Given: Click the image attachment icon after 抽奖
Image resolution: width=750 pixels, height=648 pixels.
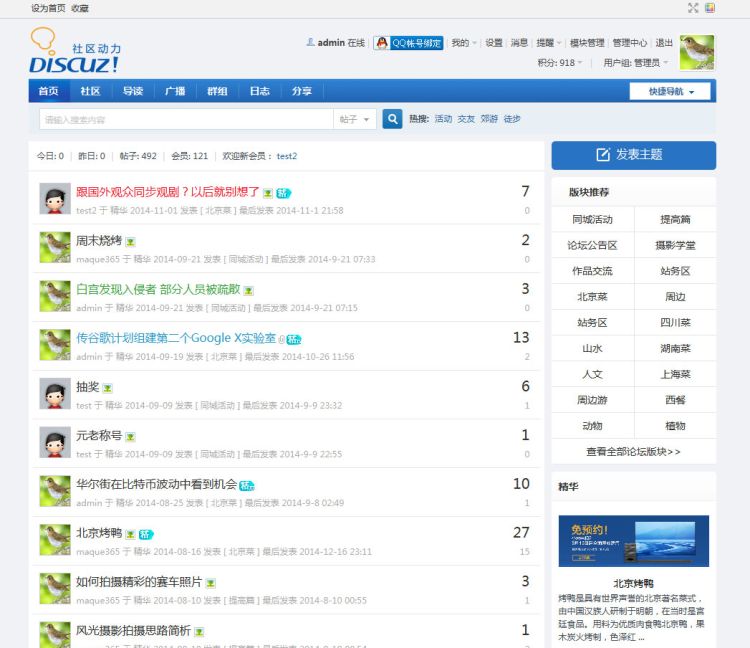Looking at the screenshot, I should 108,388.
